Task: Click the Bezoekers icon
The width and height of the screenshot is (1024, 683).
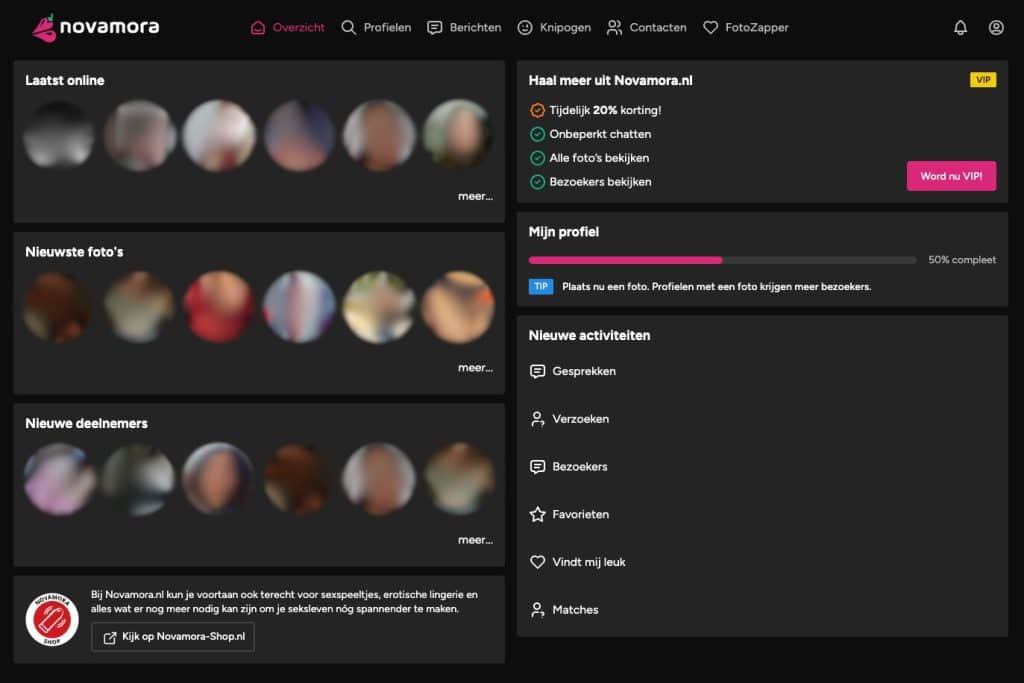Action: coord(537,466)
